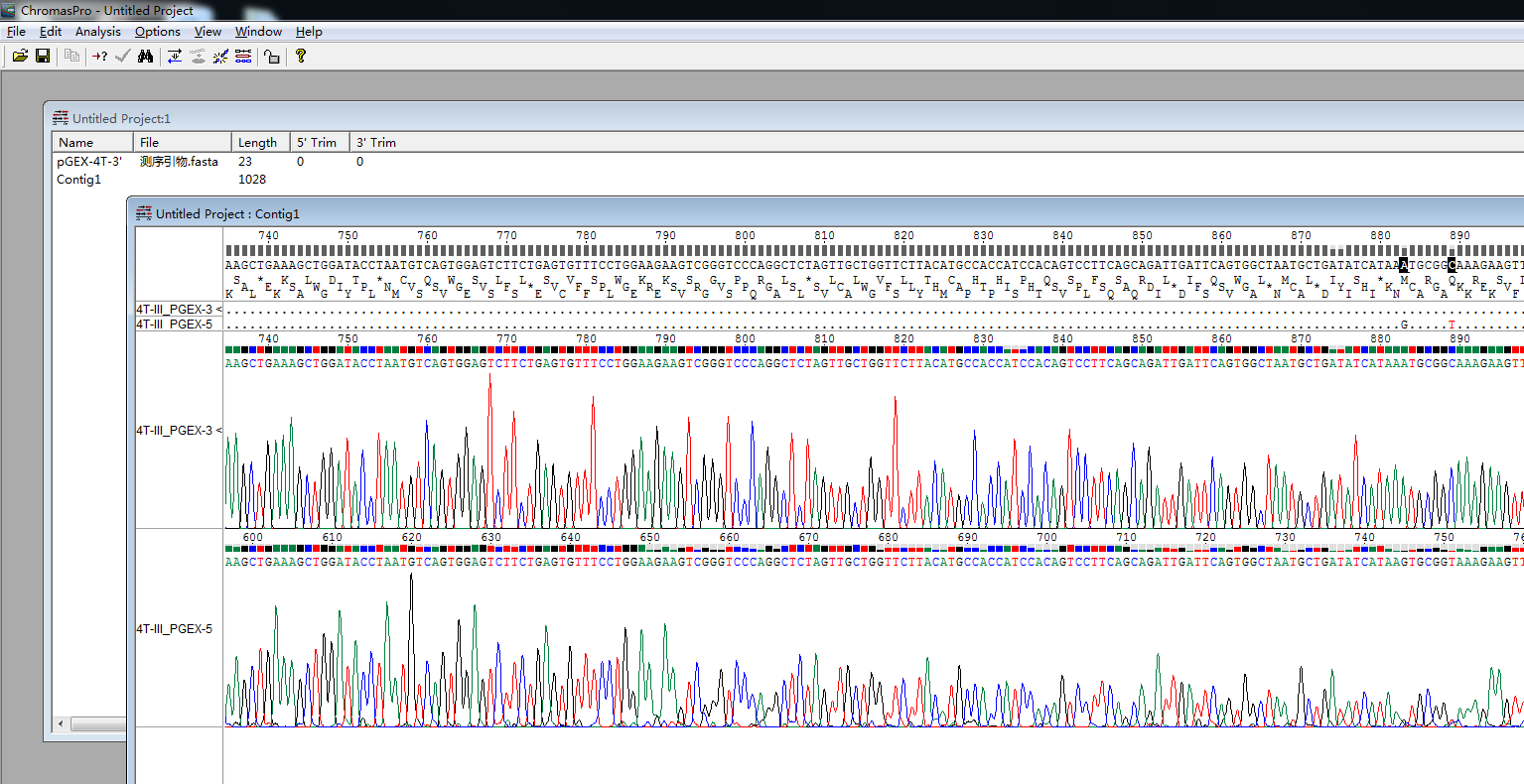Open Find using the binoculars icon
Viewport: 1524px width, 784px height.
coord(146,57)
